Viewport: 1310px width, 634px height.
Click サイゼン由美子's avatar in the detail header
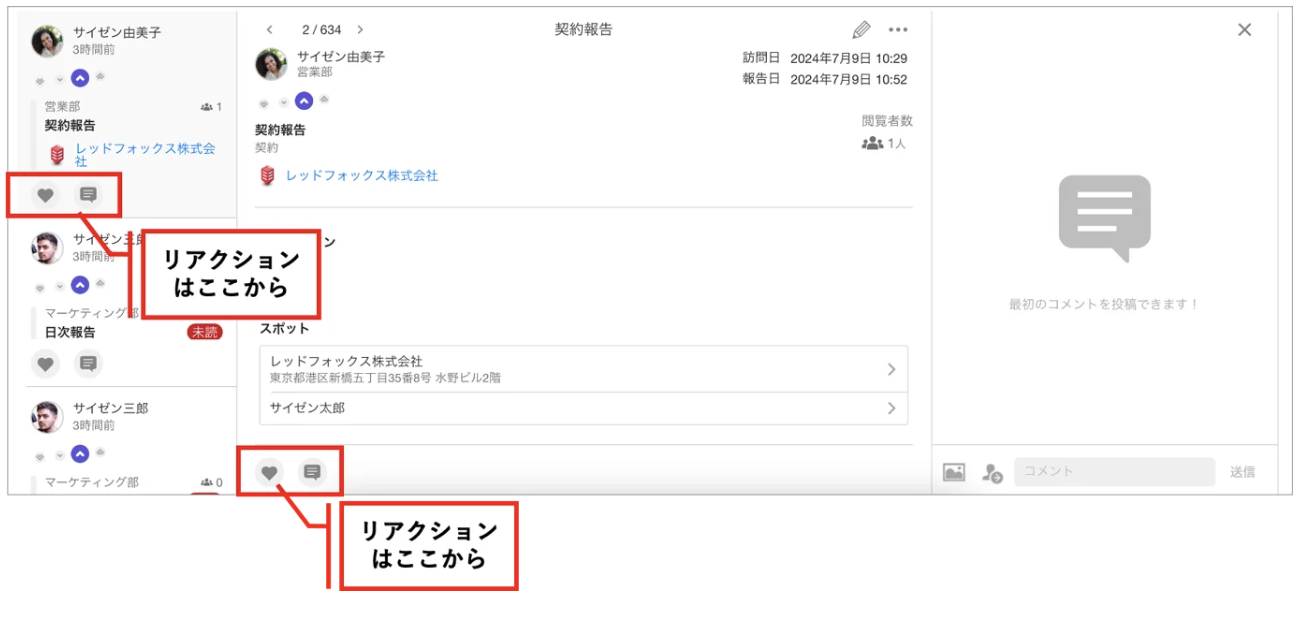click(271, 64)
